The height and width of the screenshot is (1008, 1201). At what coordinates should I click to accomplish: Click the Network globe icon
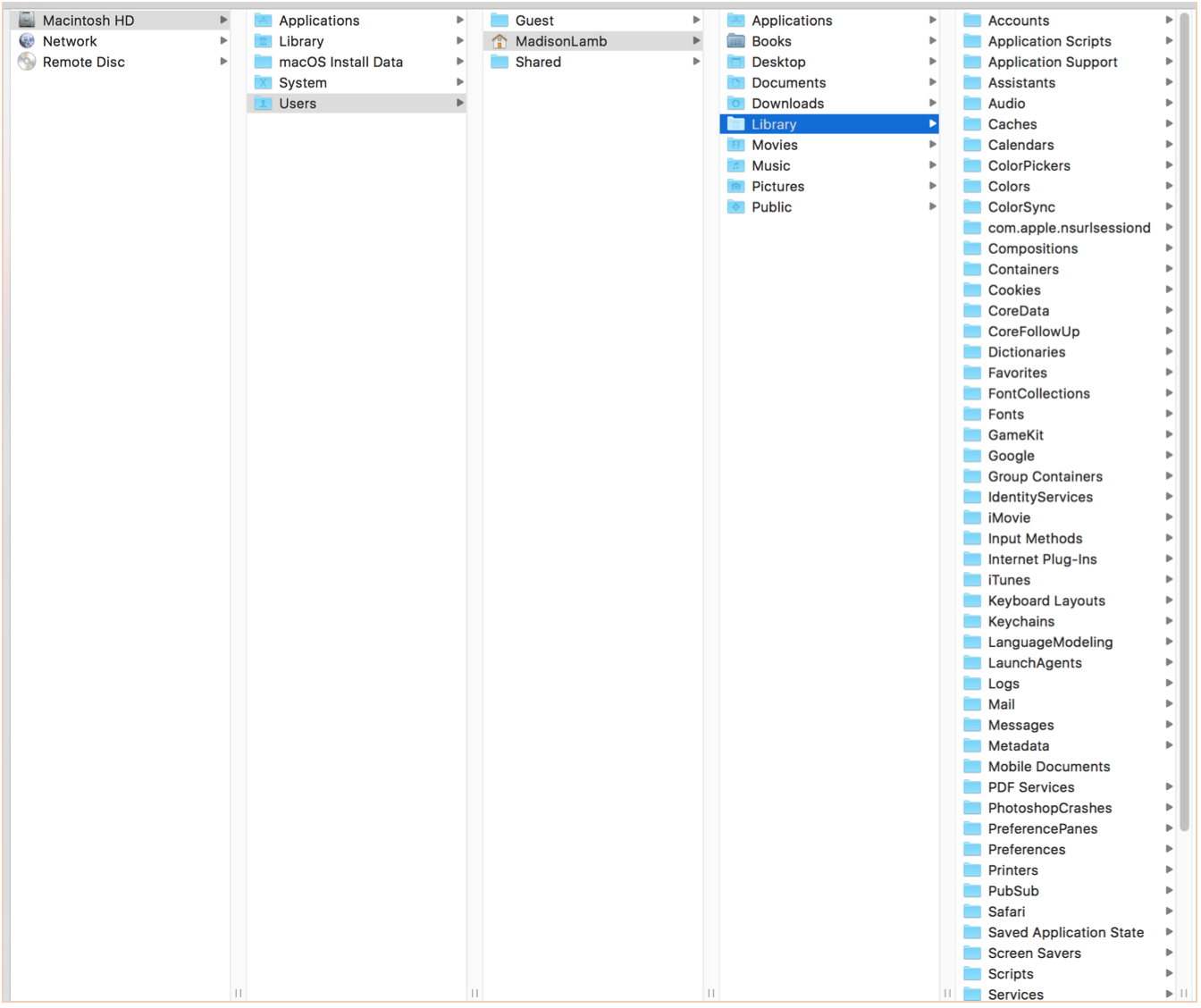tap(27, 41)
